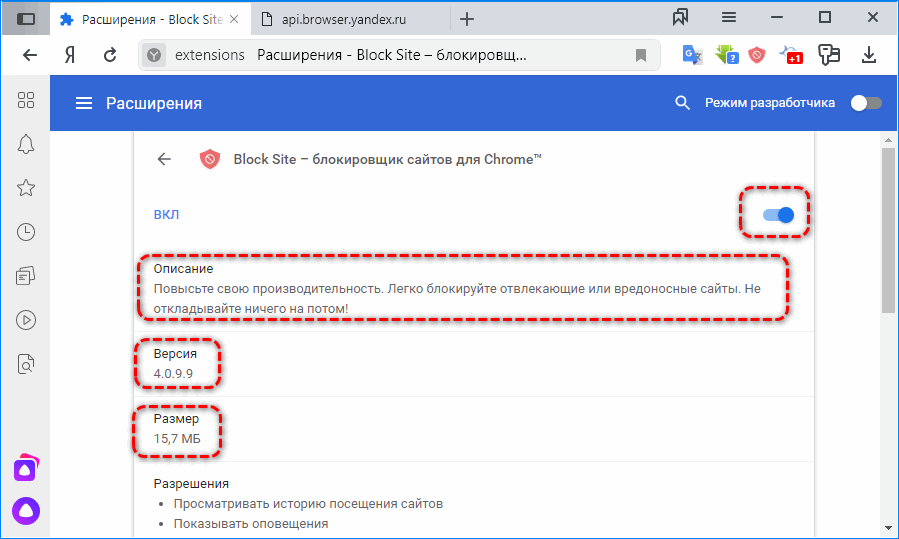The image size is (899, 539).
Task: Click the version number 4.0.9.9
Action: tap(173, 374)
